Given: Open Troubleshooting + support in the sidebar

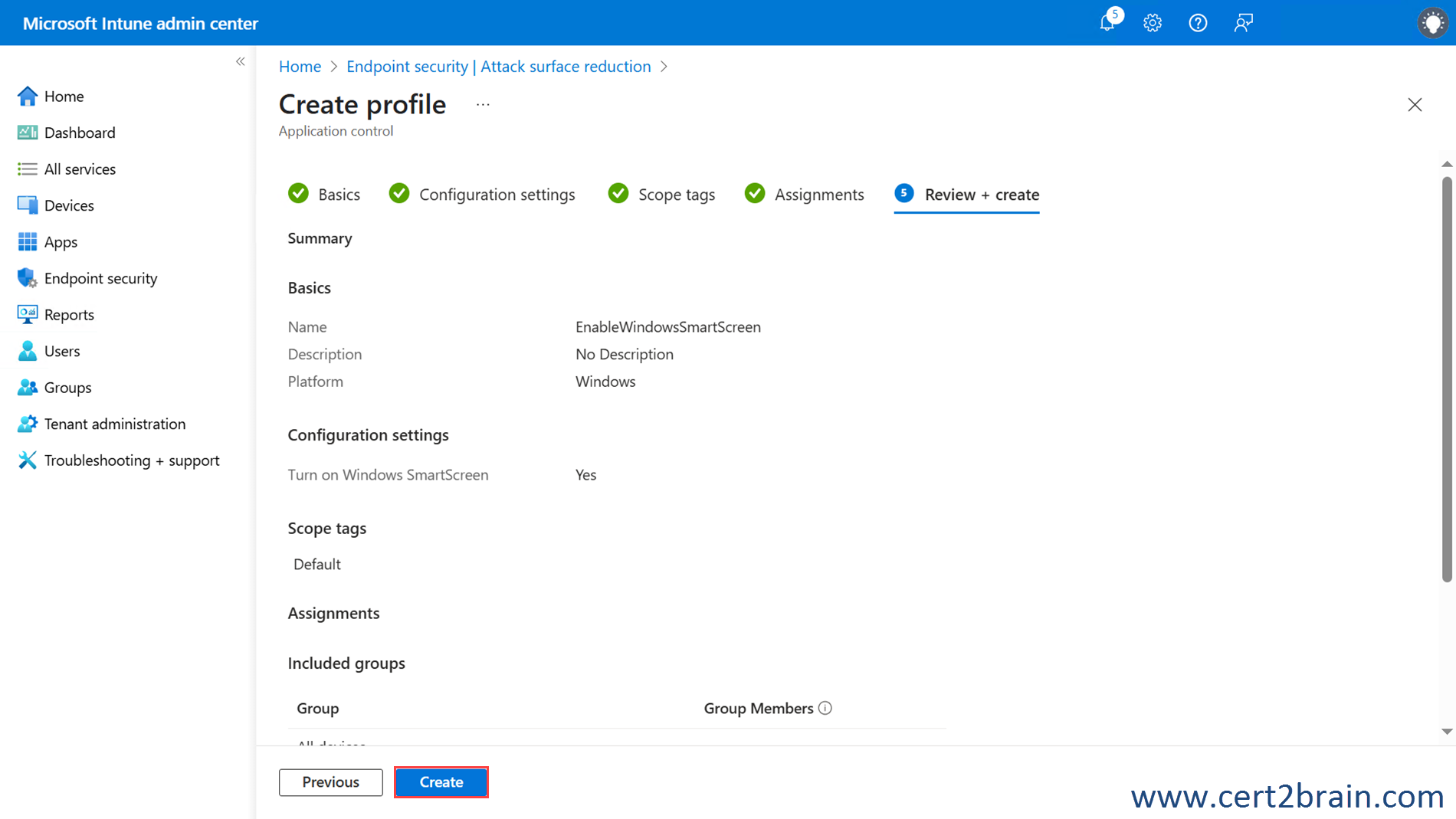Looking at the screenshot, I should point(132,460).
